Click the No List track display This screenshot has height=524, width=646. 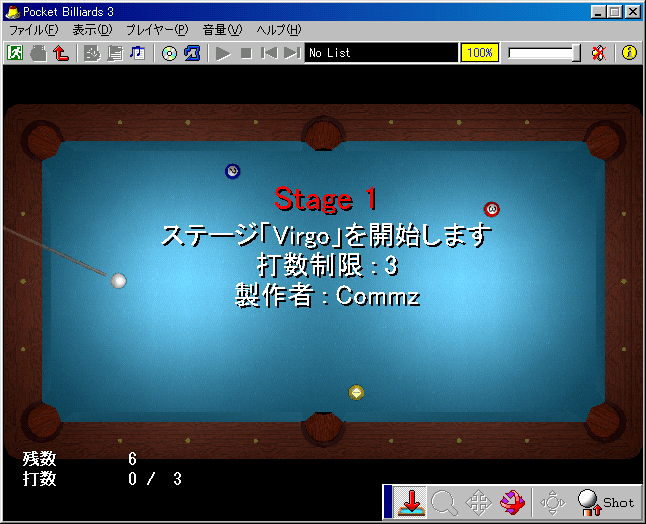[x=381, y=53]
